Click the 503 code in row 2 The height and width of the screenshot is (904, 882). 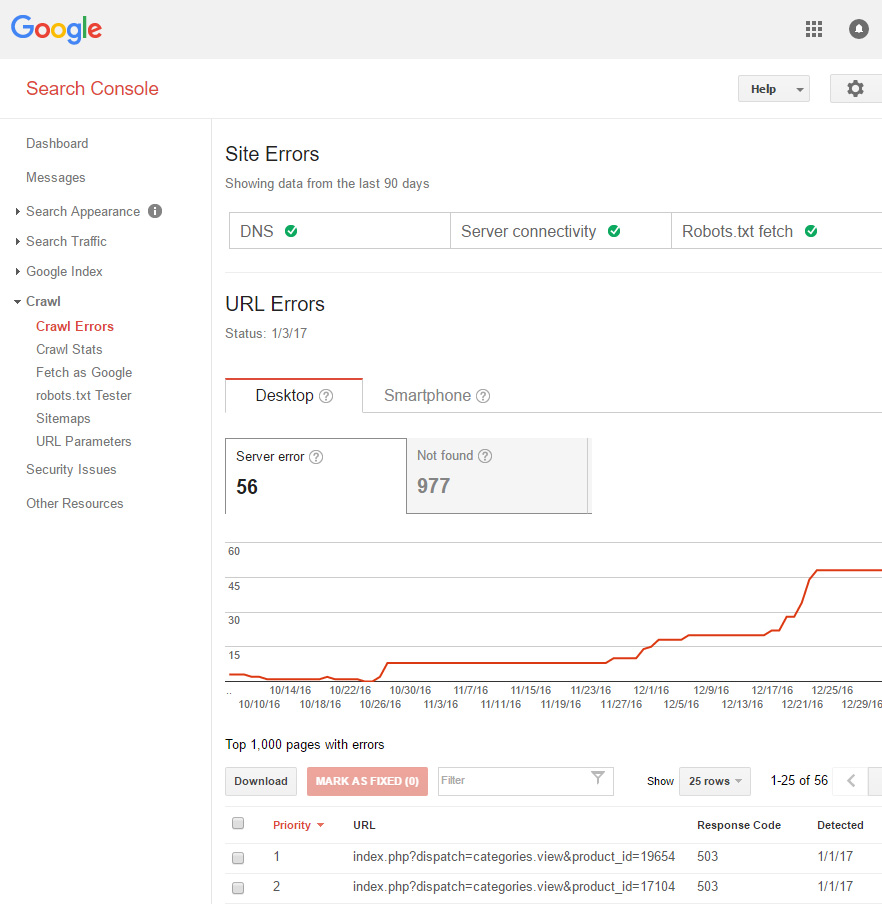708,887
